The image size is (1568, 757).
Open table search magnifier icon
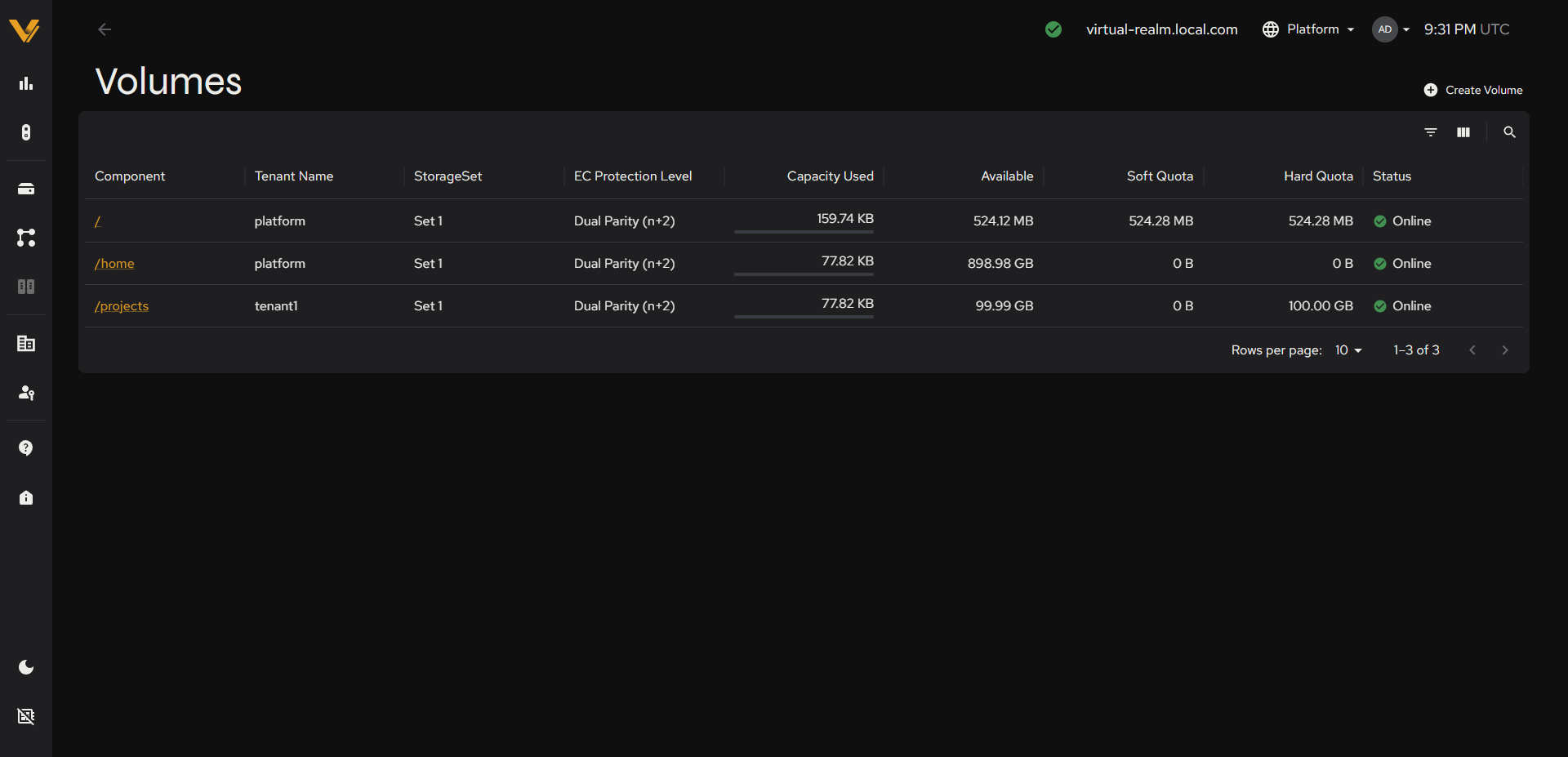(1509, 132)
